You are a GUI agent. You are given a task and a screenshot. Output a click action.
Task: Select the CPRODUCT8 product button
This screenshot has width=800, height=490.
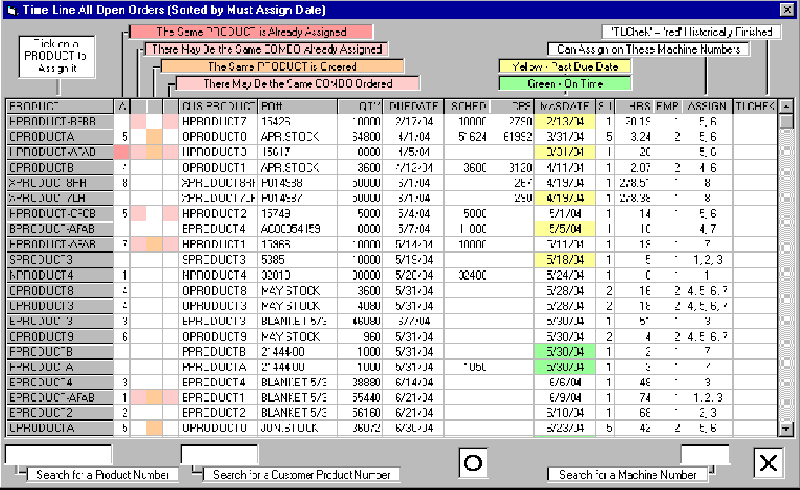point(60,290)
